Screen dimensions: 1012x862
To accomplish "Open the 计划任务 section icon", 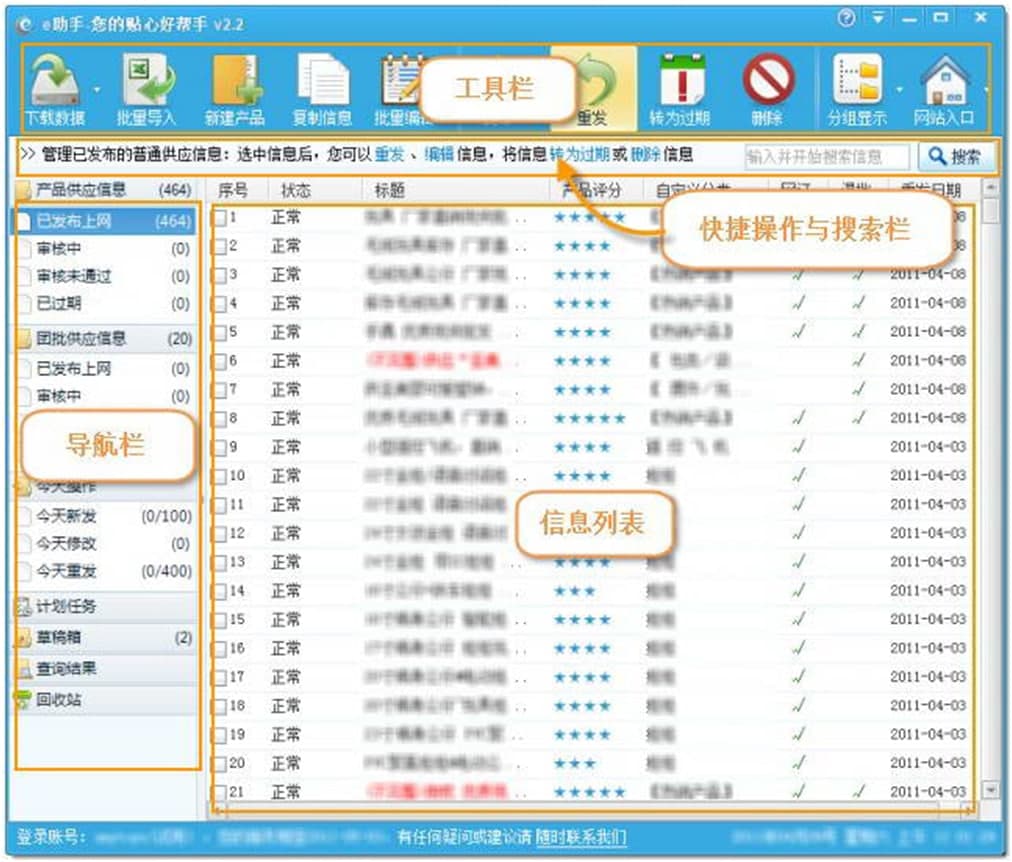I will coord(24,606).
